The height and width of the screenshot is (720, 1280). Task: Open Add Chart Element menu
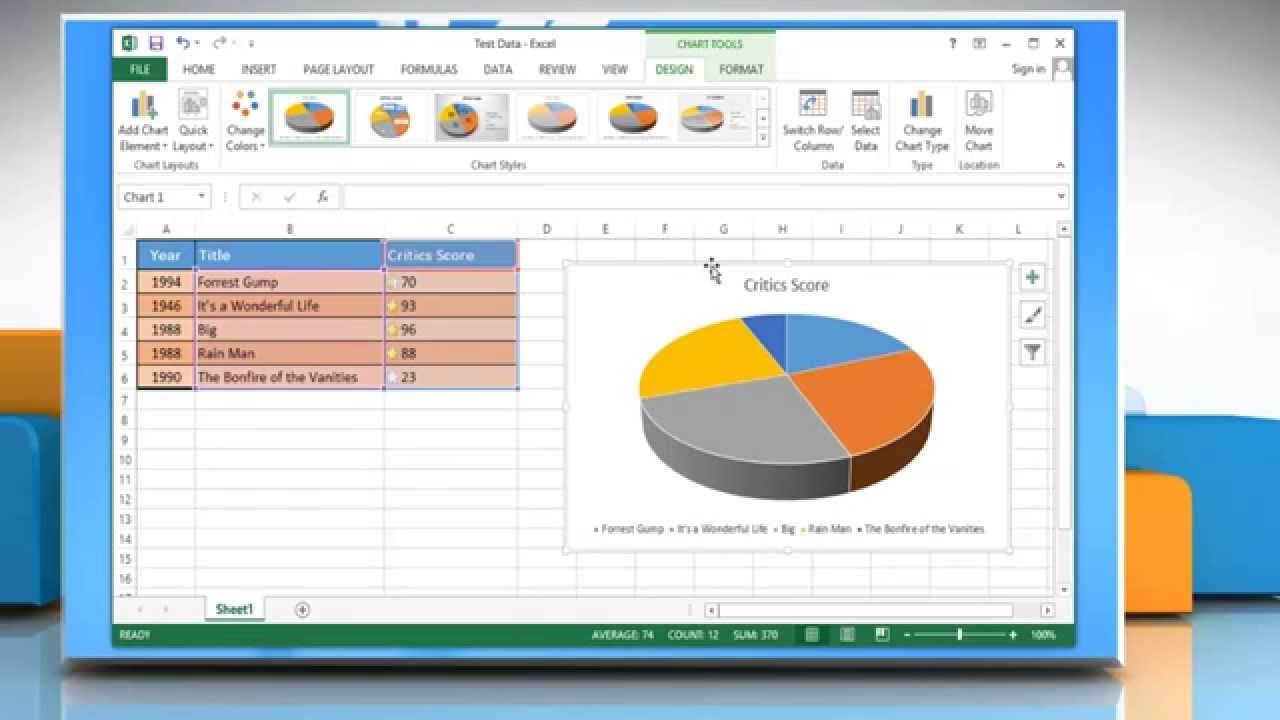tap(143, 121)
